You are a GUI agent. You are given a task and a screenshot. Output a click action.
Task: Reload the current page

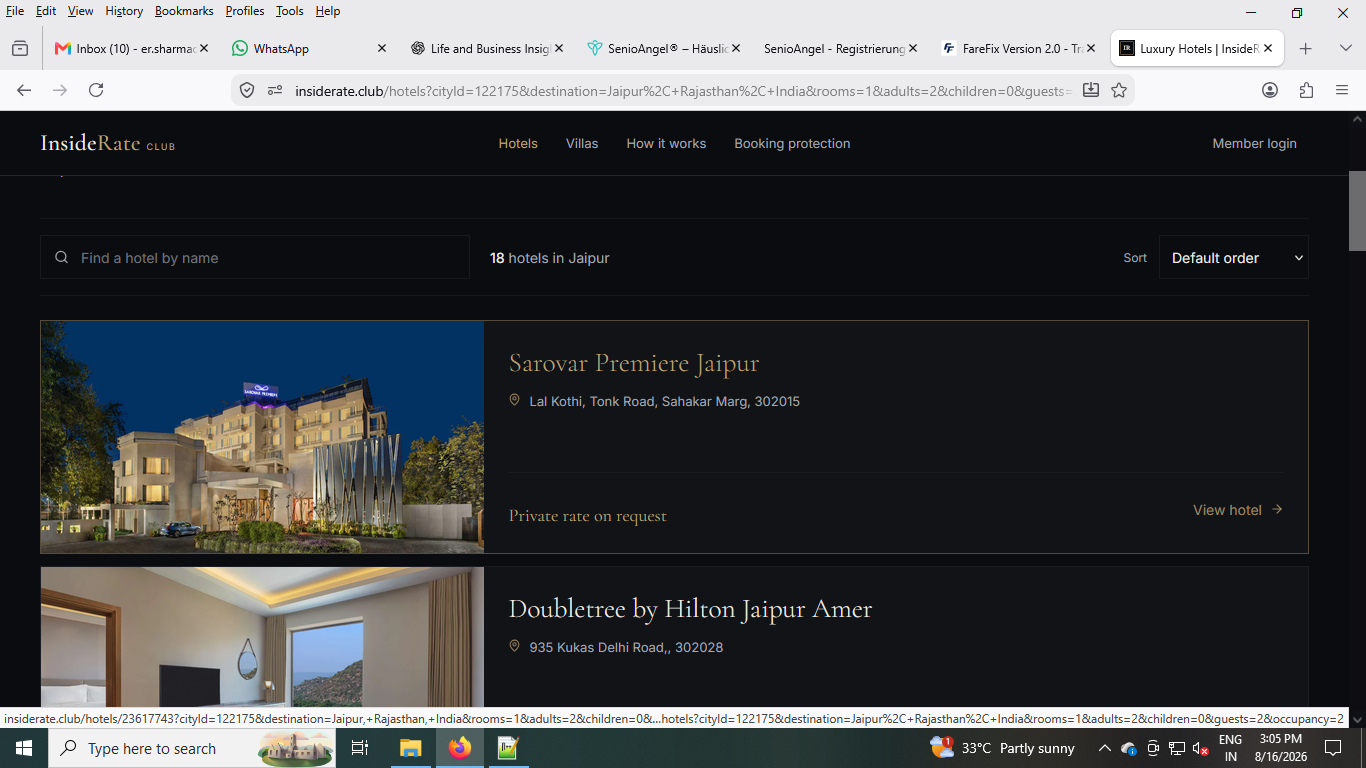click(x=96, y=90)
